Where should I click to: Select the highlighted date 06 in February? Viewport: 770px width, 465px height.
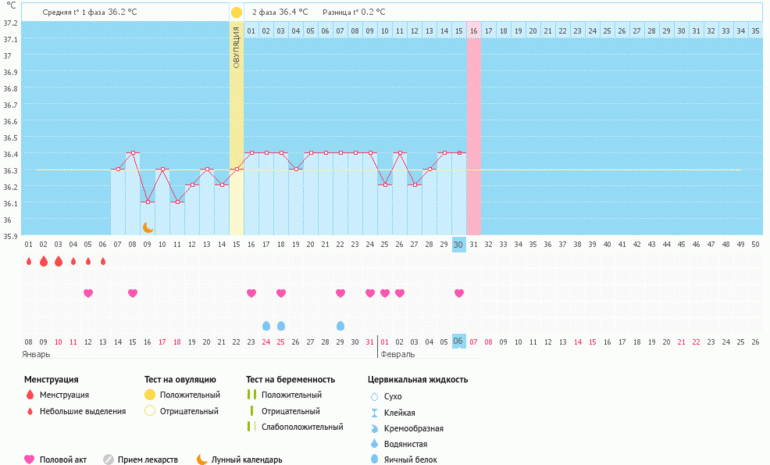tap(459, 341)
